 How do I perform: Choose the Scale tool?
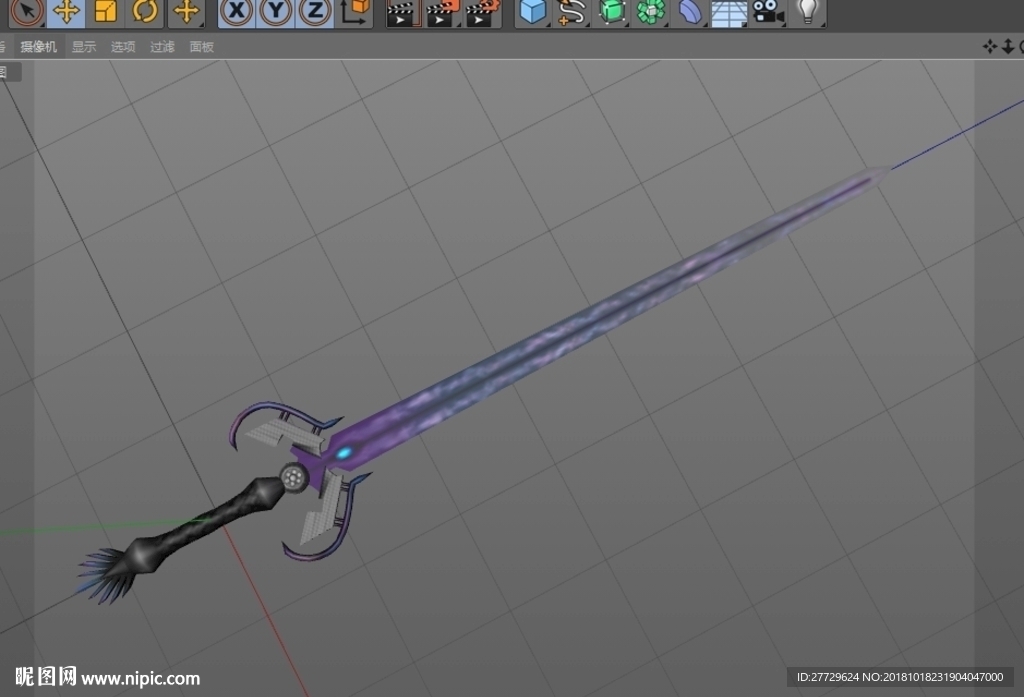(106, 11)
